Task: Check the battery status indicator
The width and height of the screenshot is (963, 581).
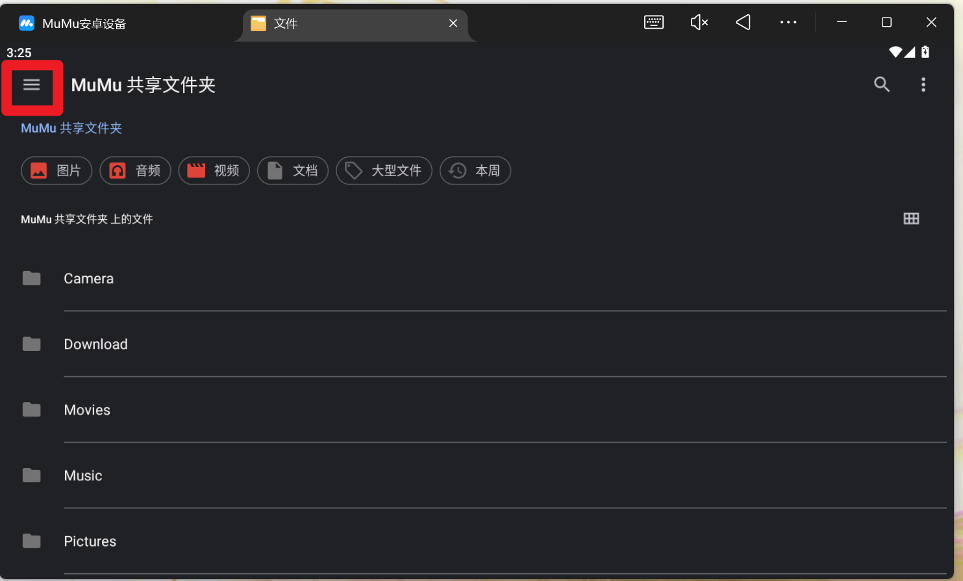Action: (x=923, y=52)
